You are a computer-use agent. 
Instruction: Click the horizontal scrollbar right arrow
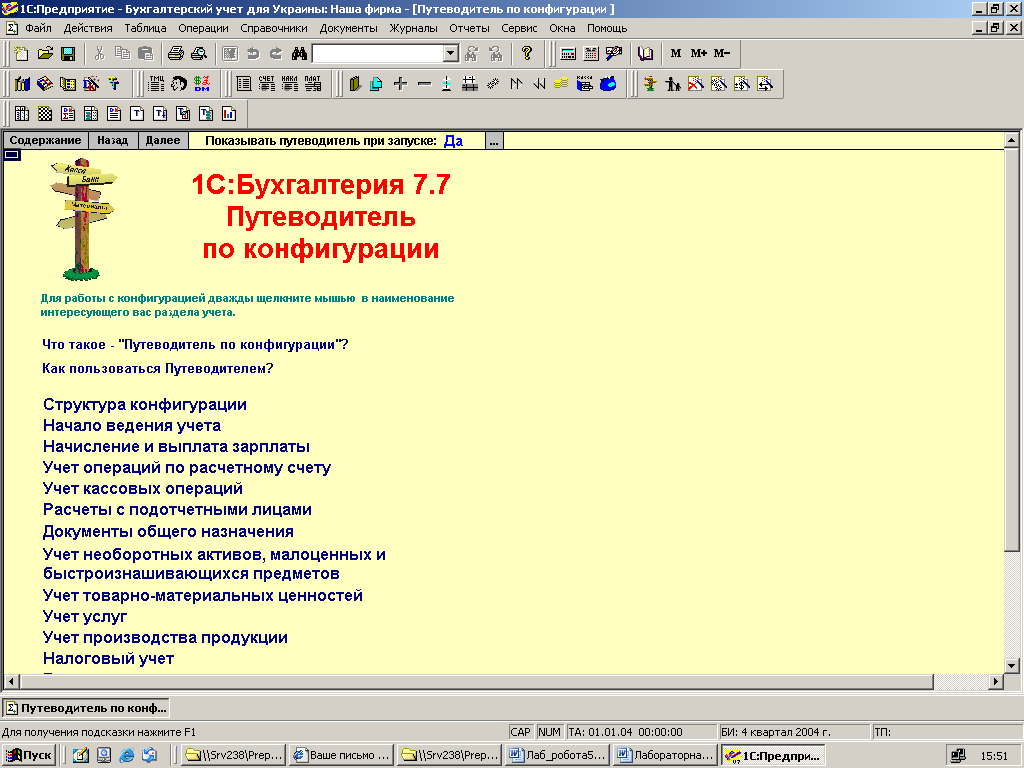pos(995,682)
